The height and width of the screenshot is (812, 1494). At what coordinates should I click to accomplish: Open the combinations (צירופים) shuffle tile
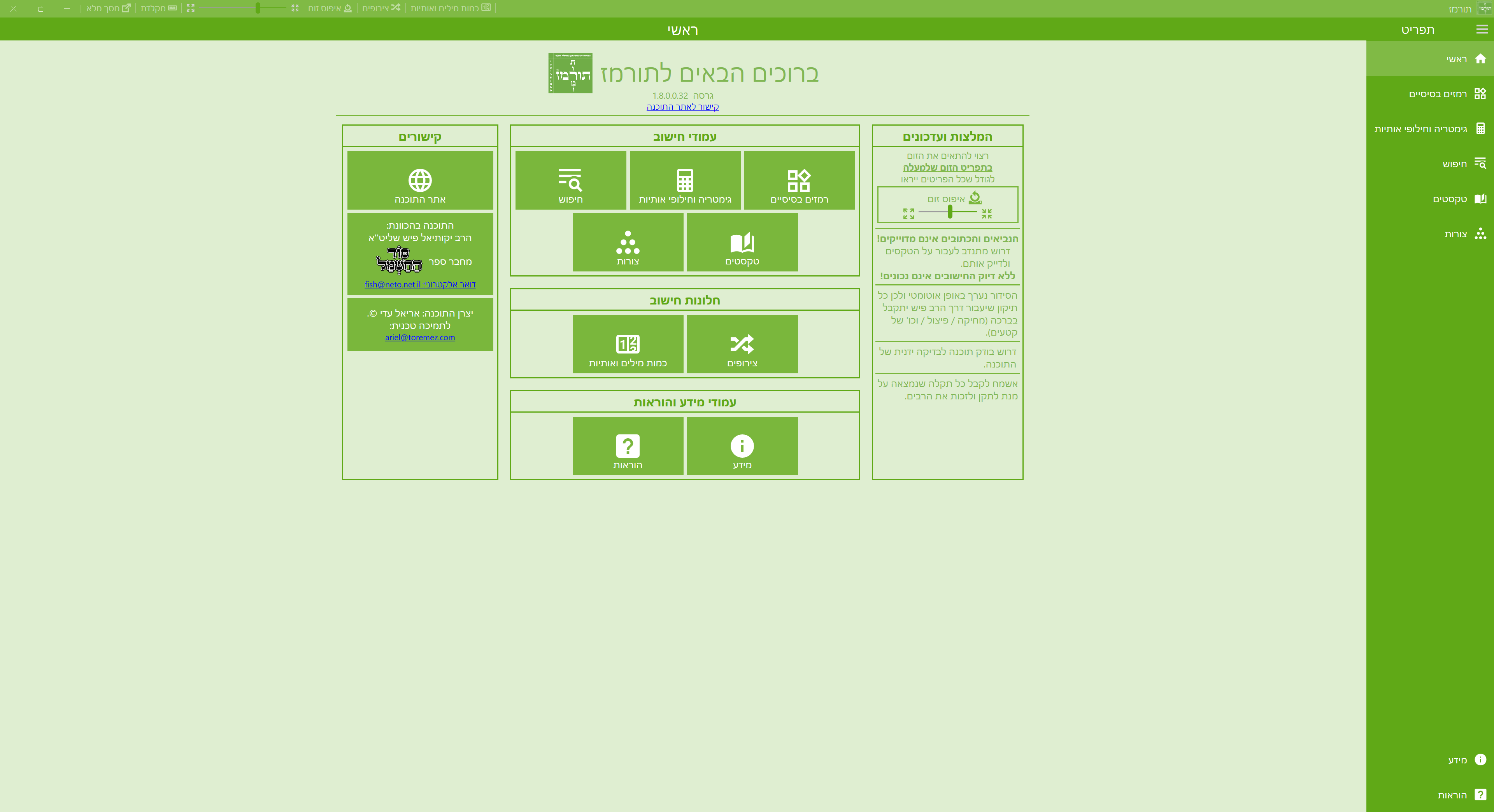pyautogui.click(x=742, y=344)
